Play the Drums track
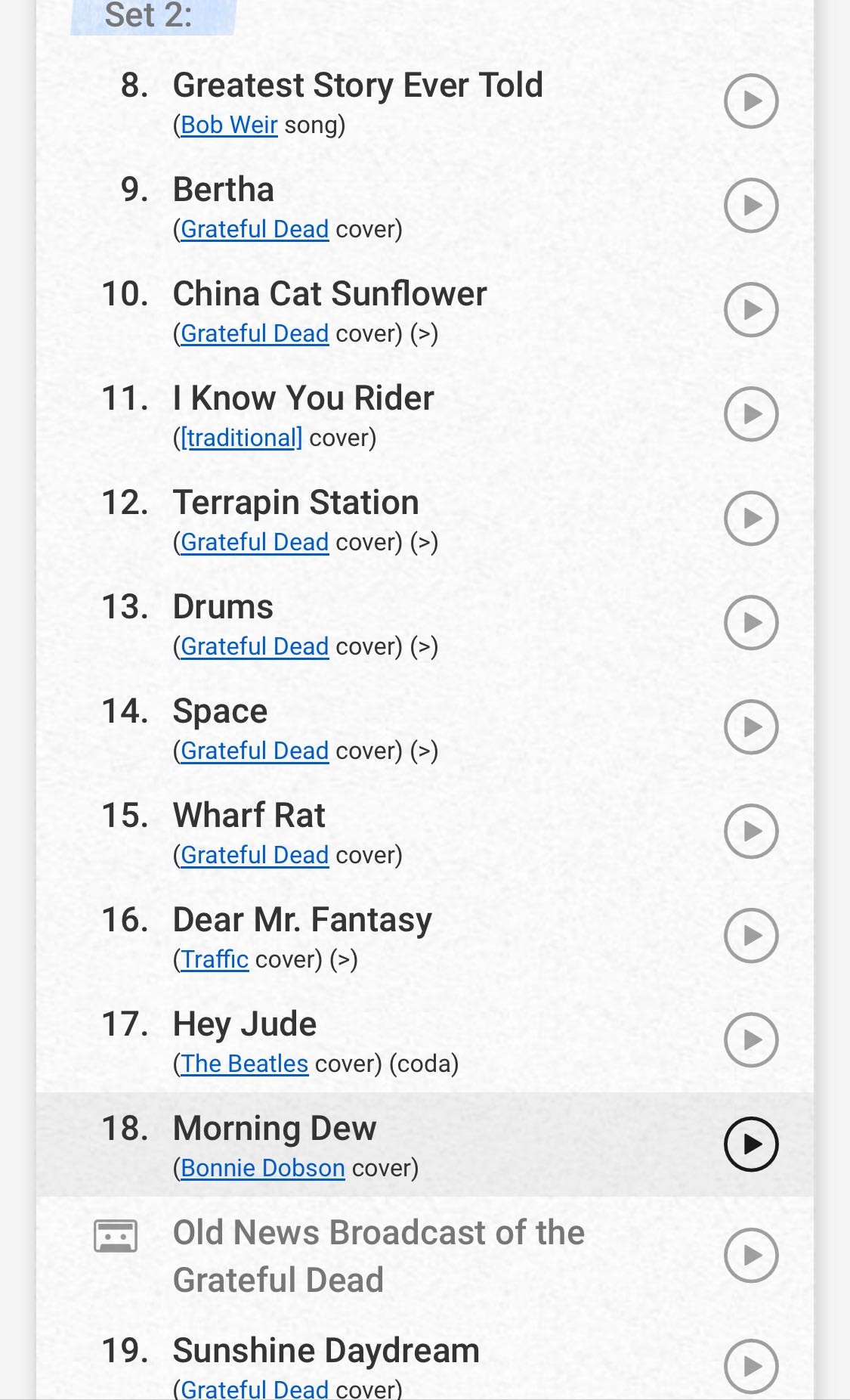The image size is (850, 1400). pyautogui.click(x=751, y=622)
